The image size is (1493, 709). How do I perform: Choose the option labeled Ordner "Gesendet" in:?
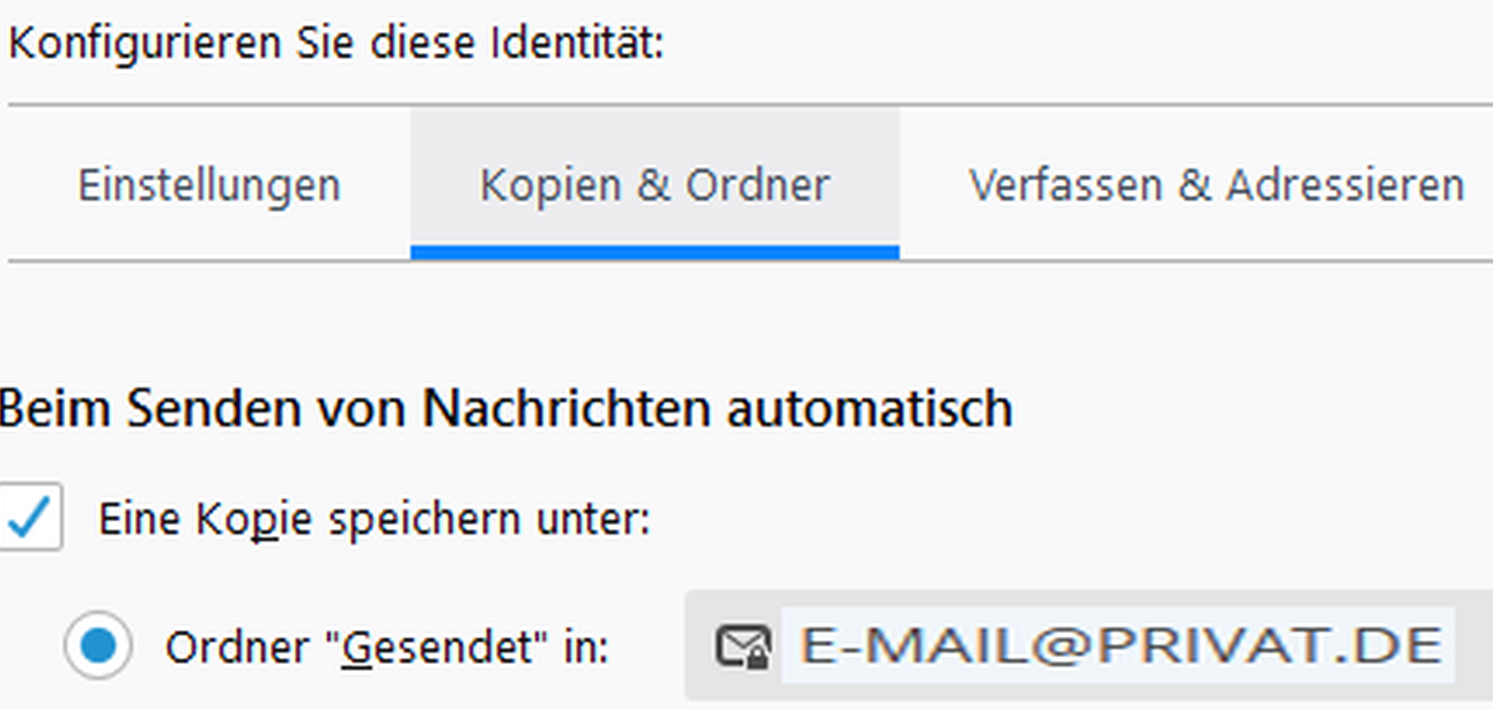386,648
